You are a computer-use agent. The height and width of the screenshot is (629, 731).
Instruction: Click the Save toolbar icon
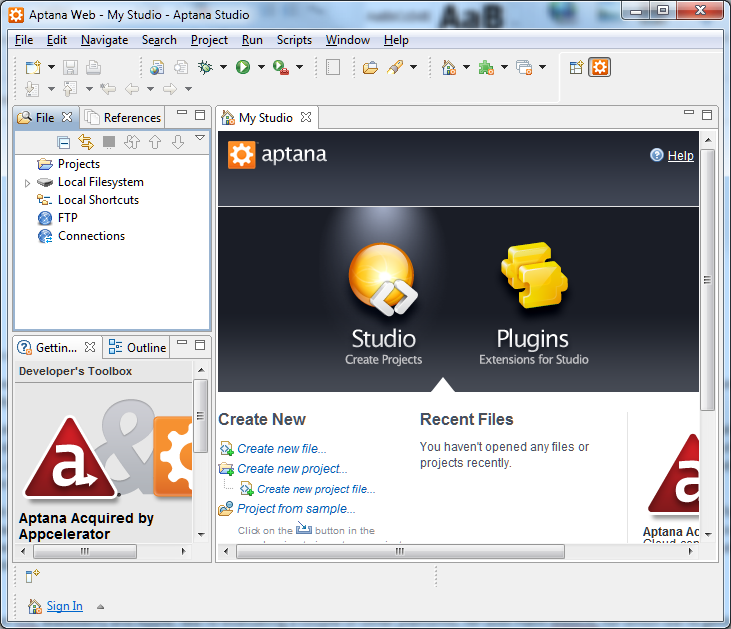tap(70, 68)
